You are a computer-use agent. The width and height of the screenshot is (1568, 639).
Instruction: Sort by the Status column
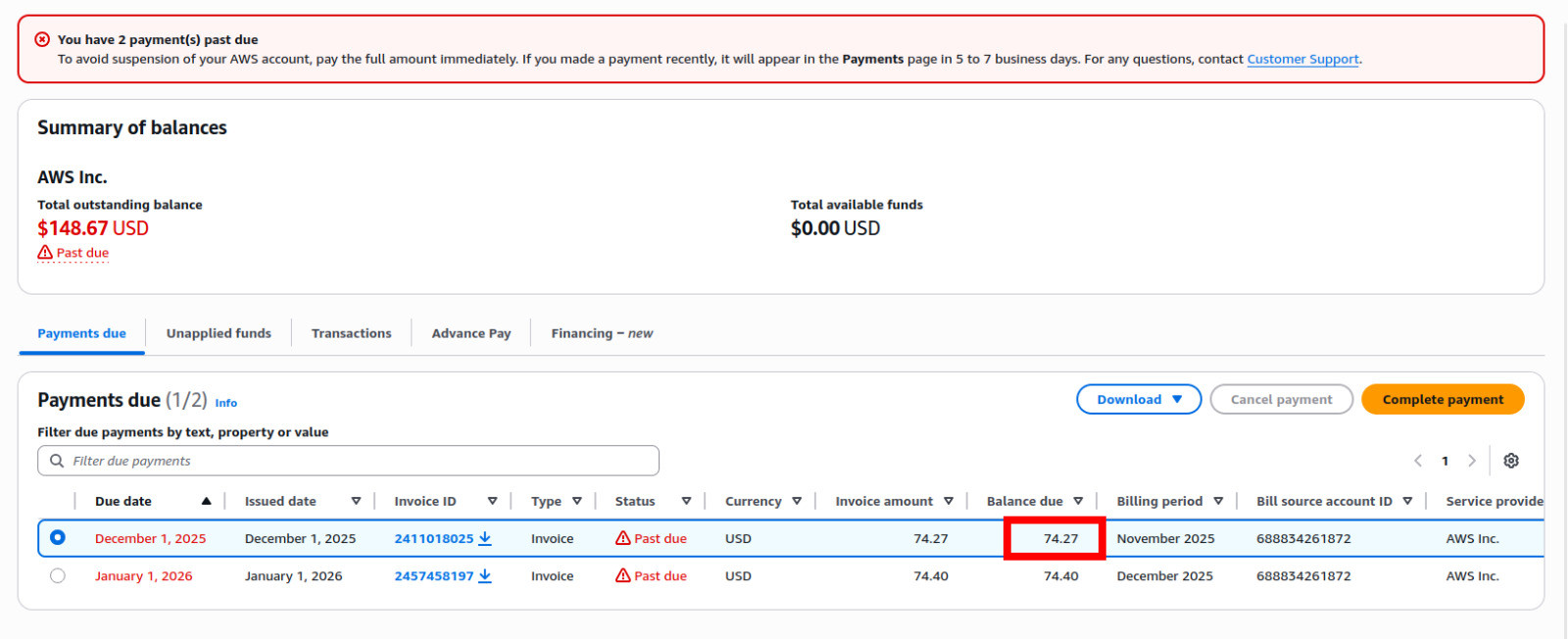click(686, 501)
